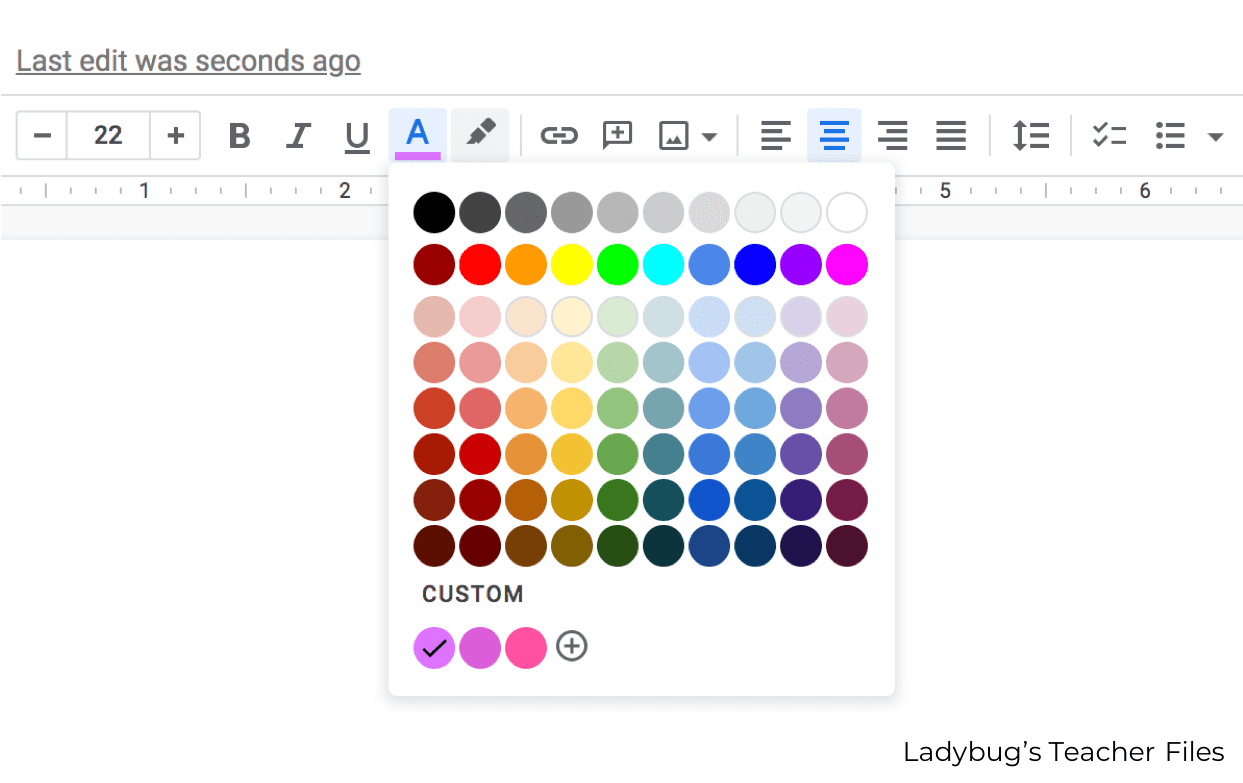Toggle bold formatting
Viewport: 1243px width, 783px height.
tap(239, 135)
